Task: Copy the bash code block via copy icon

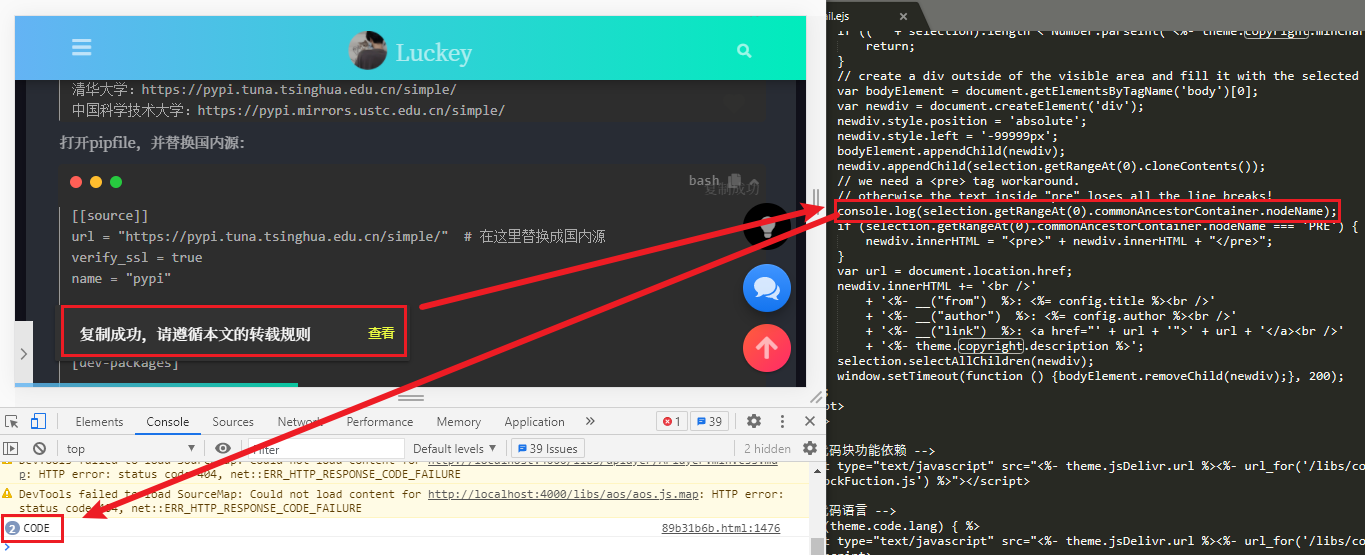Action: coord(735,180)
